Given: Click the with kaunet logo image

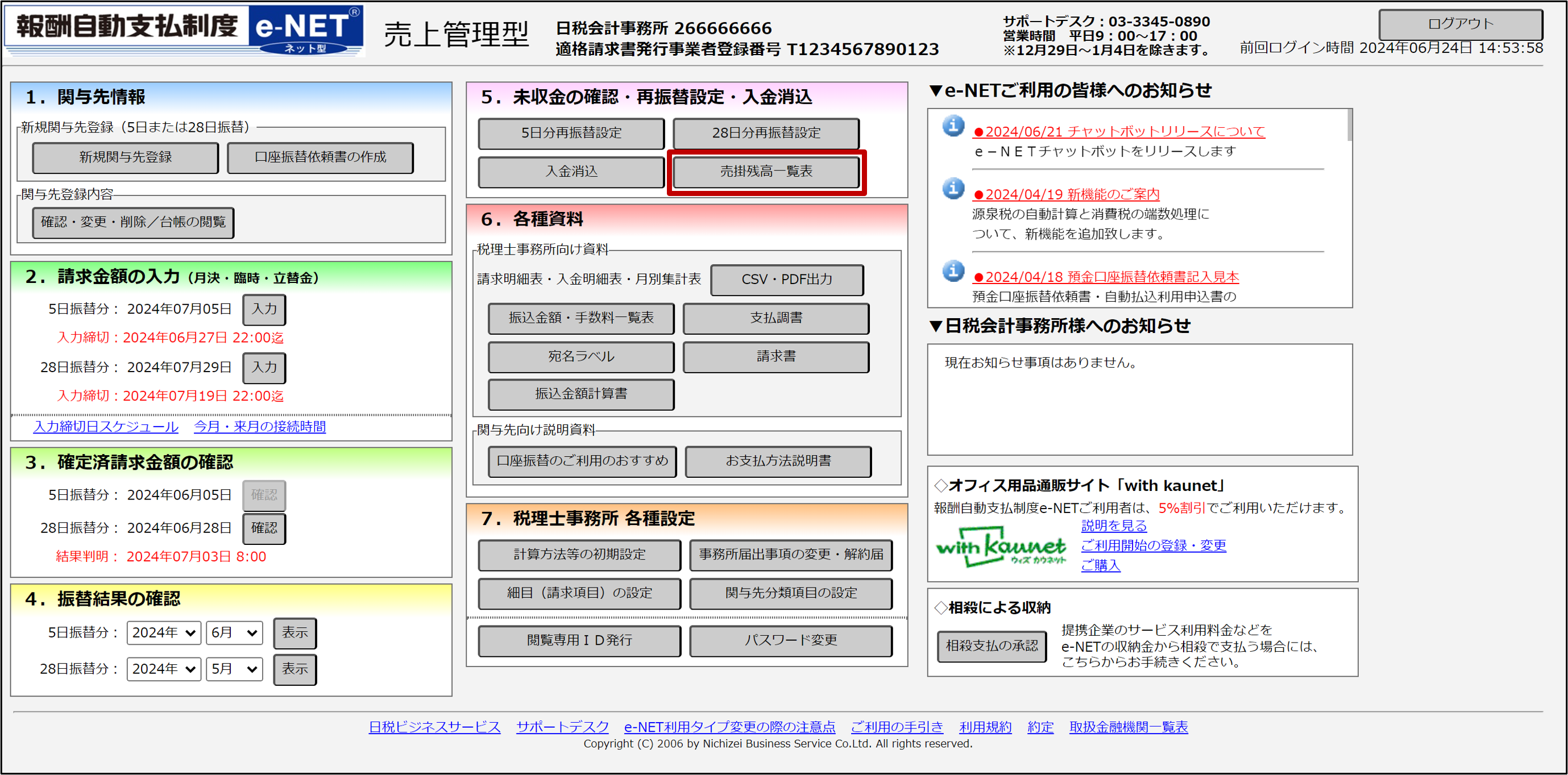Looking at the screenshot, I should [1001, 547].
